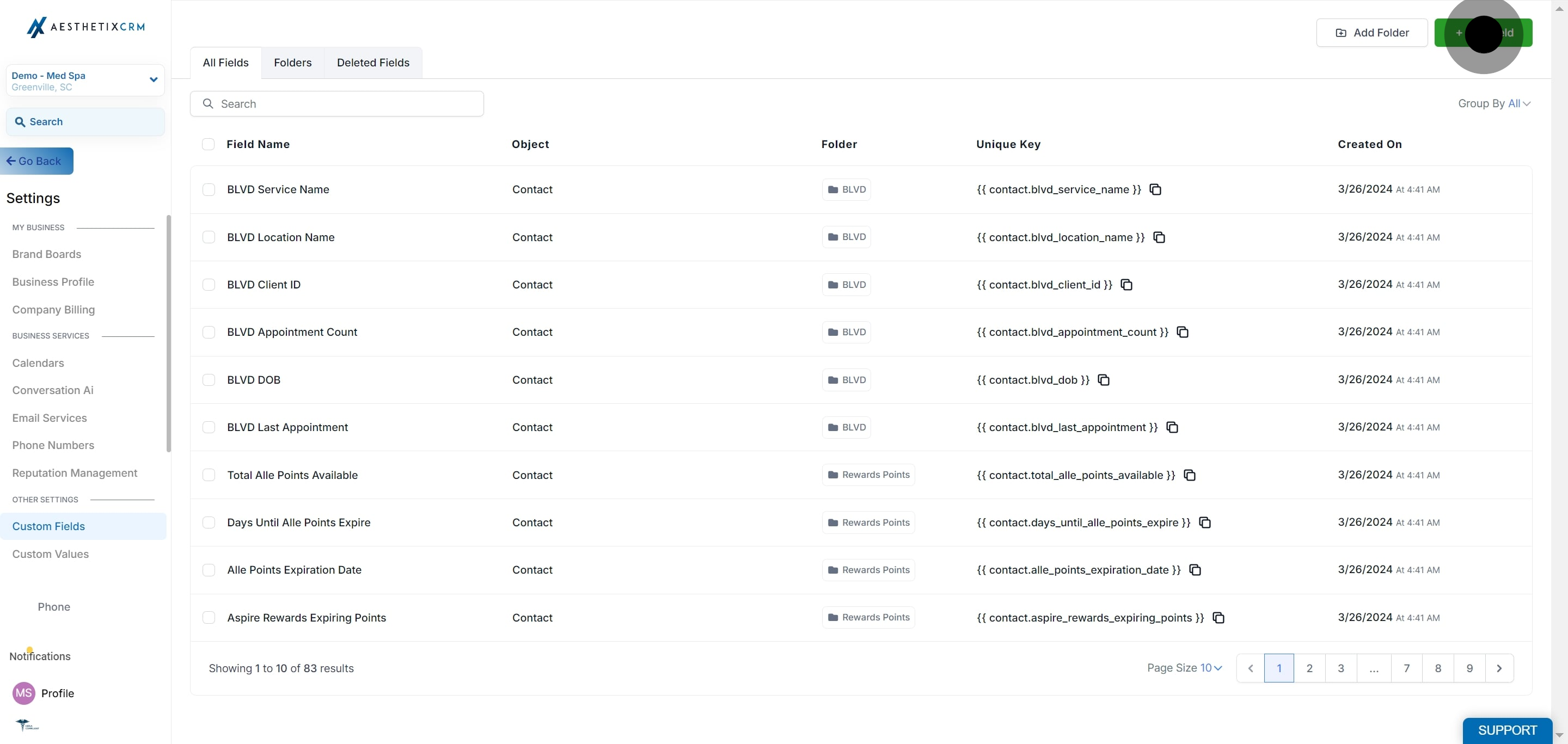Click the sidebar settings scrollbar
This screenshot has height=744, width=1568.
tap(169, 334)
